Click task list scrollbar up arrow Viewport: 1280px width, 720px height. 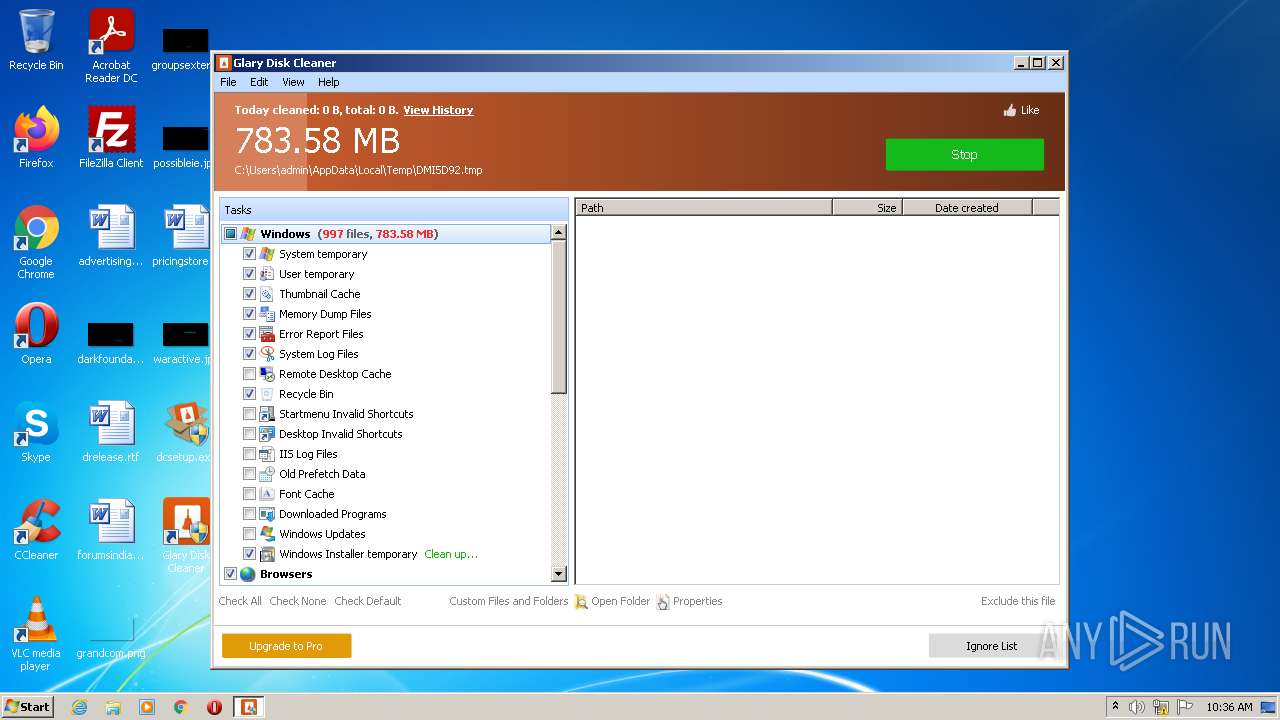coord(559,232)
